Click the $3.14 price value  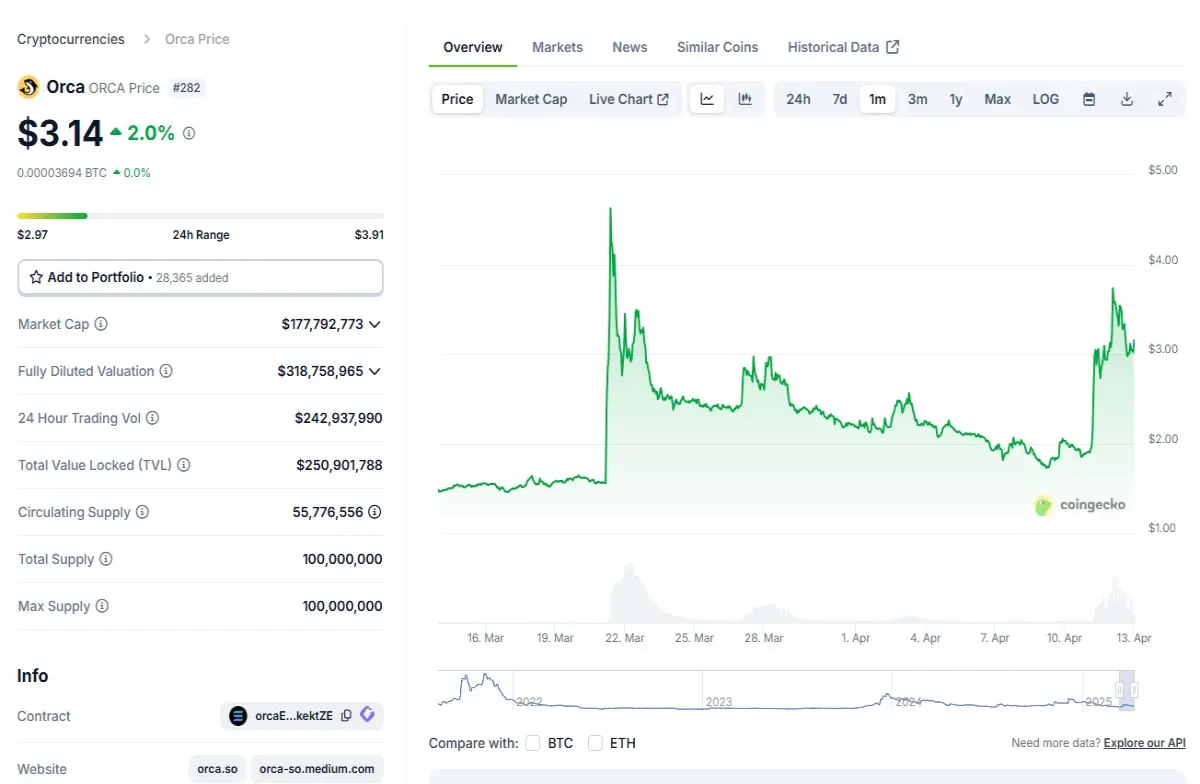tap(60, 133)
